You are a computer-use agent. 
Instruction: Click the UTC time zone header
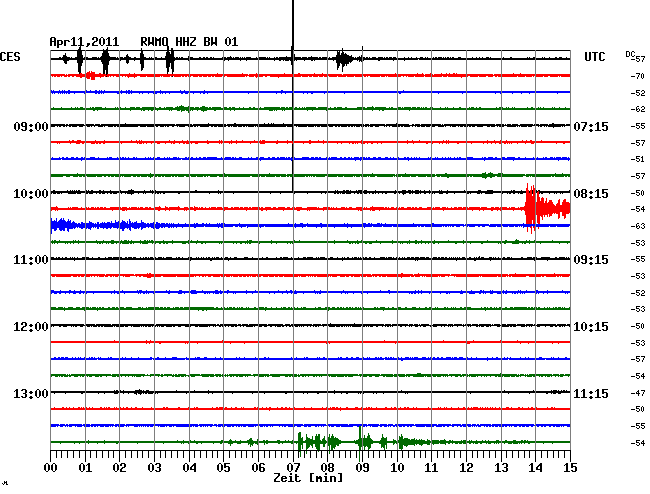pyautogui.click(x=594, y=57)
